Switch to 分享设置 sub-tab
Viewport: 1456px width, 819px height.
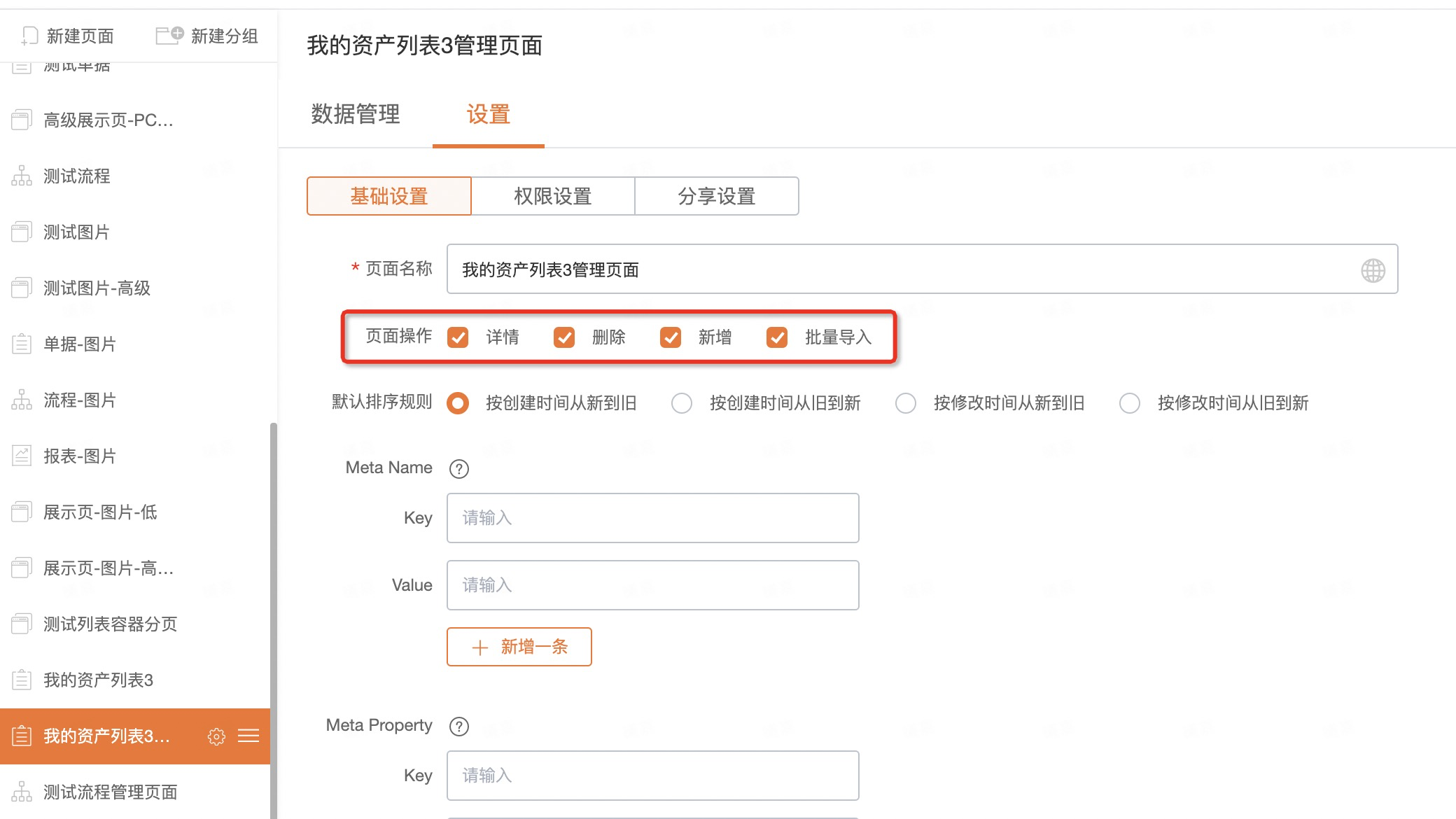717,196
